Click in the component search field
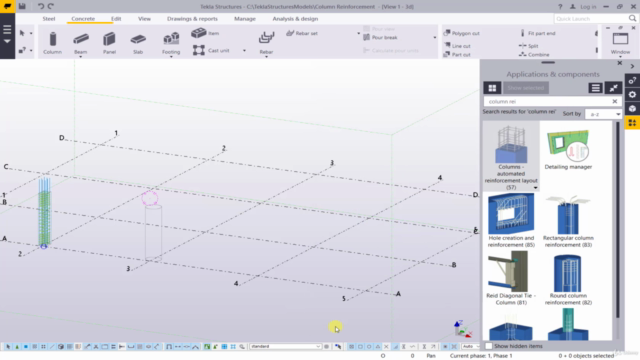Screen dimensions: 640x360 pyautogui.click(x=547, y=101)
